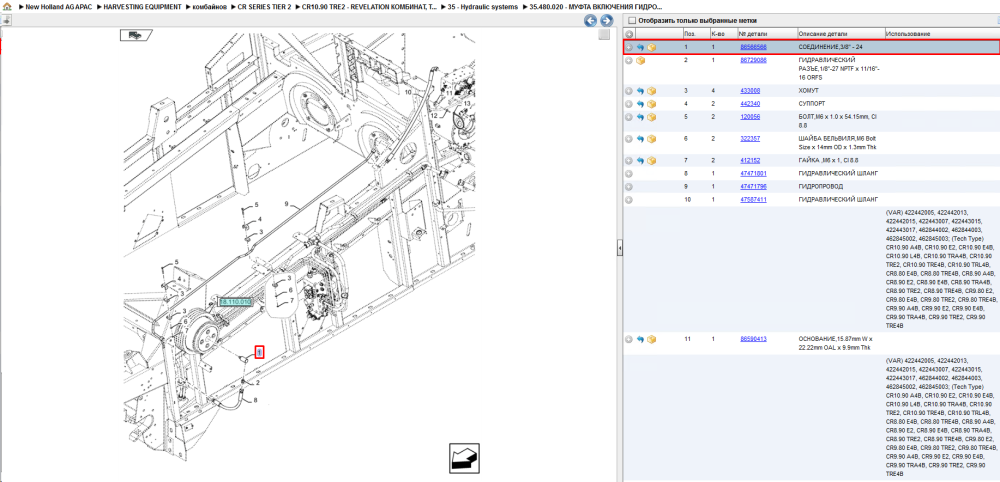The width and height of the screenshot is (1000, 482).
Task: Click the plus button on the ОСНОВАНИЕ row
Action: 629,339
